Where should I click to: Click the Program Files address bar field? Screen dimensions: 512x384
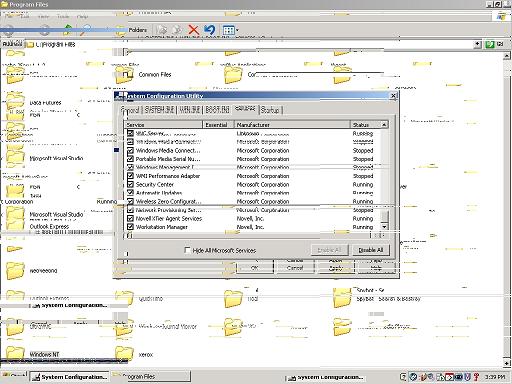(x=250, y=44)
